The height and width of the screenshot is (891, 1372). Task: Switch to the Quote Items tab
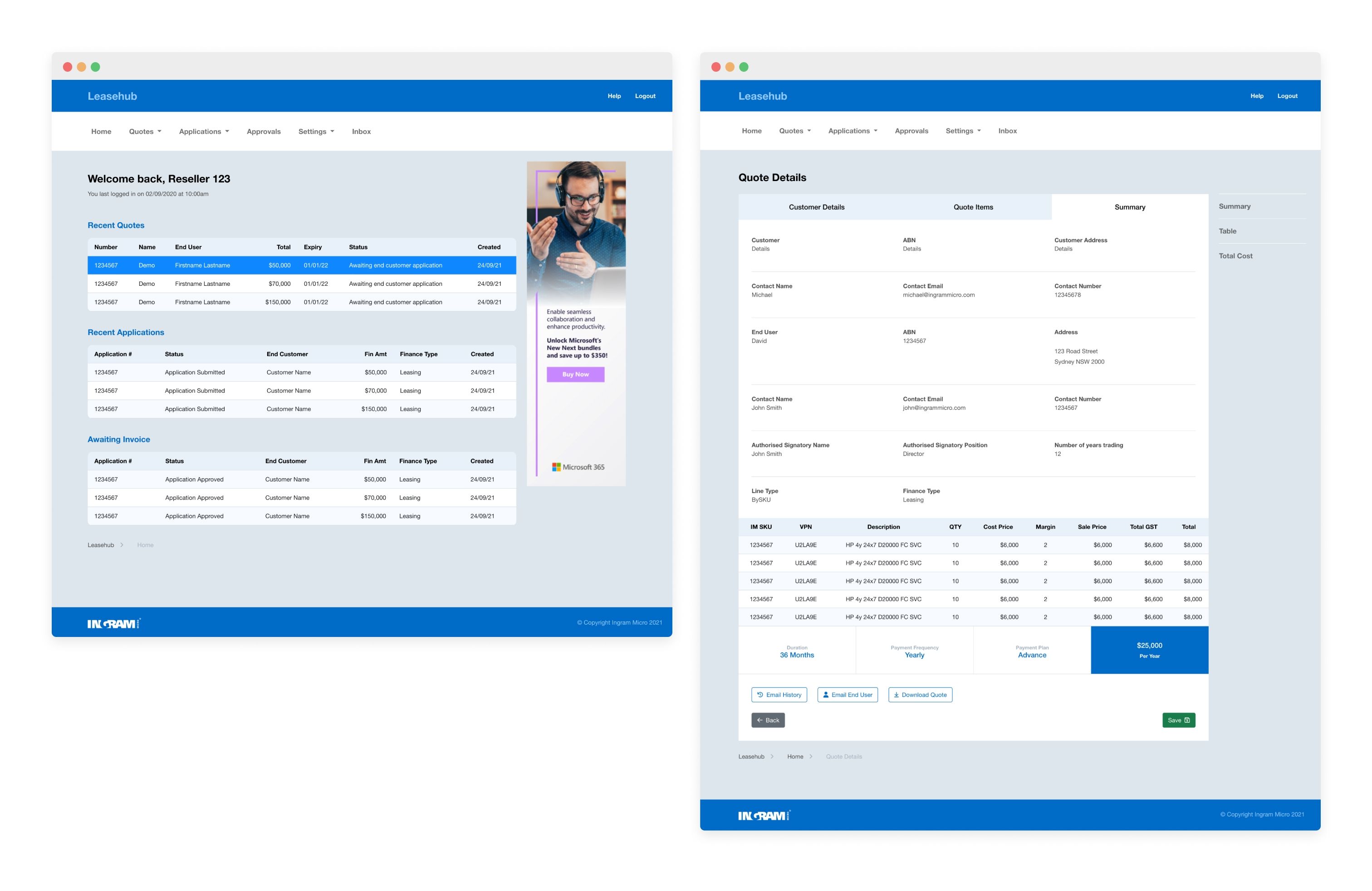tap(973, 207)
